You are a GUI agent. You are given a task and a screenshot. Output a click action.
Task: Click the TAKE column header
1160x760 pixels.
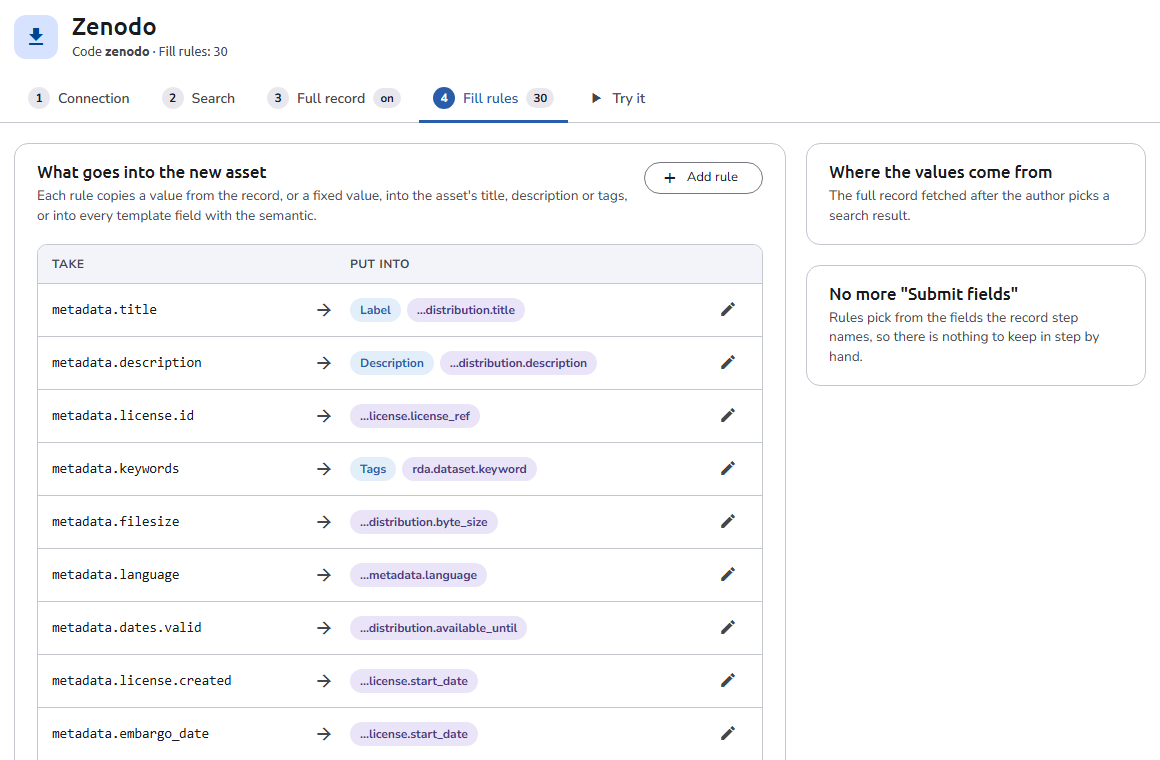68,264
